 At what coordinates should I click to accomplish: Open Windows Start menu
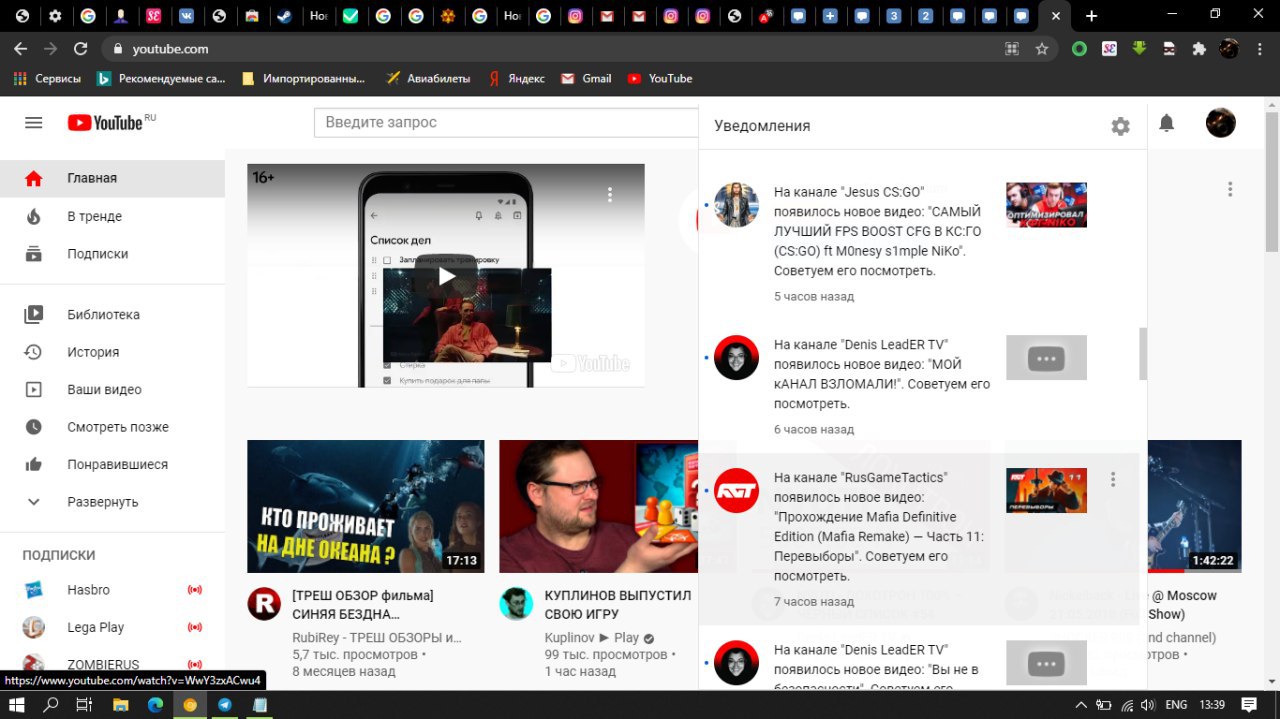(x=17, y=705)
